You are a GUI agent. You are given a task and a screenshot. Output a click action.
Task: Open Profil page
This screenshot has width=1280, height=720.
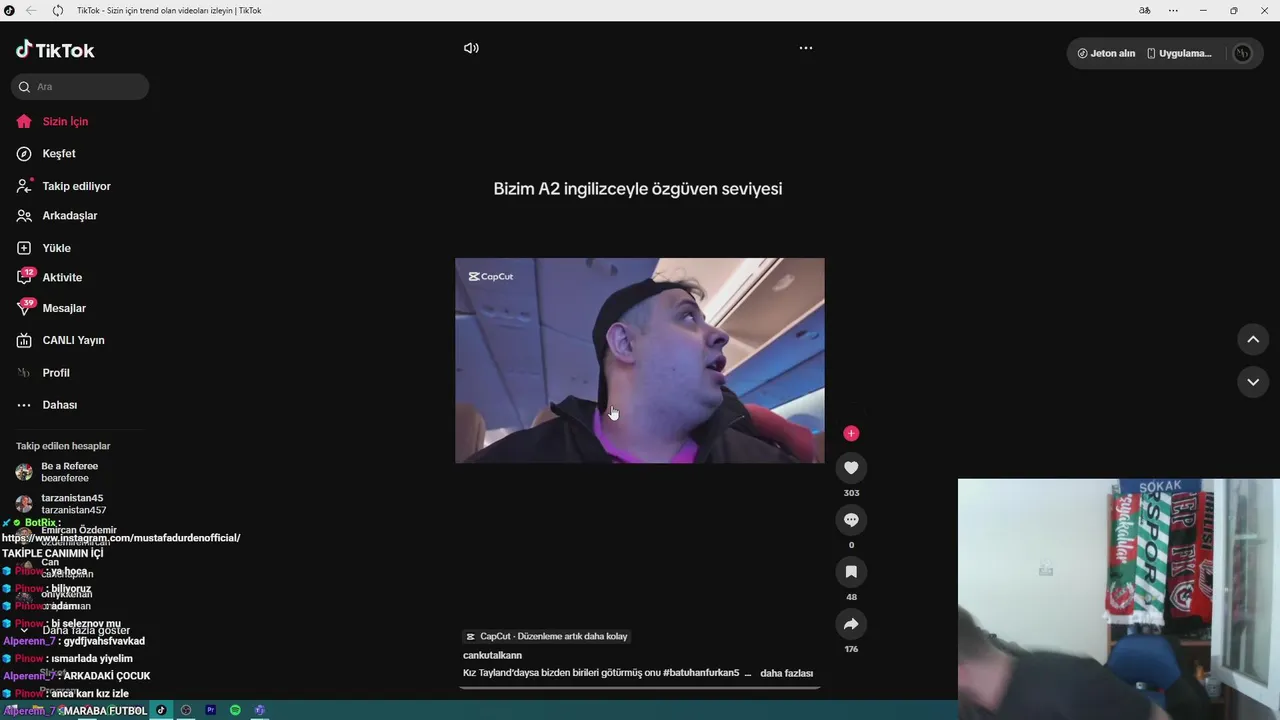point(56,373)
